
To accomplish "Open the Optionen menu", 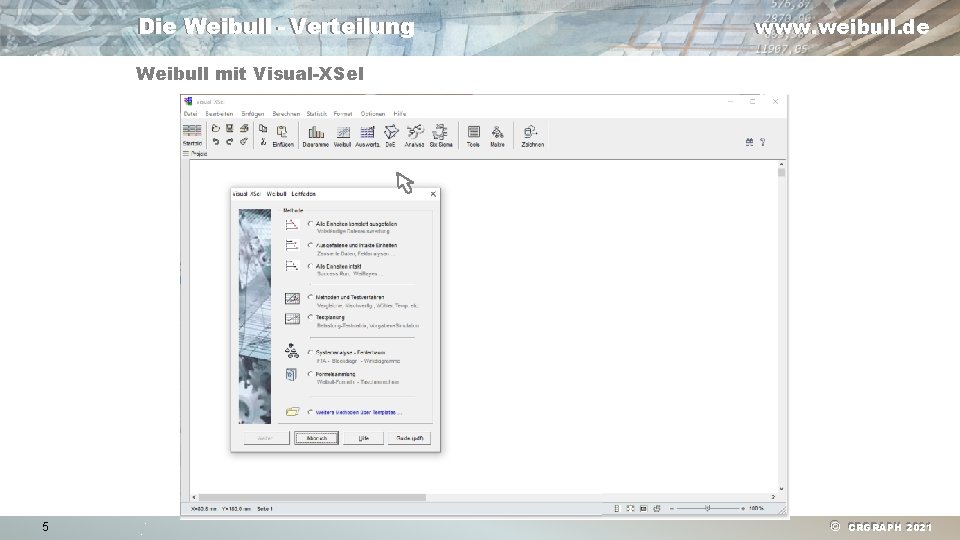I will [x=373, y=114].
